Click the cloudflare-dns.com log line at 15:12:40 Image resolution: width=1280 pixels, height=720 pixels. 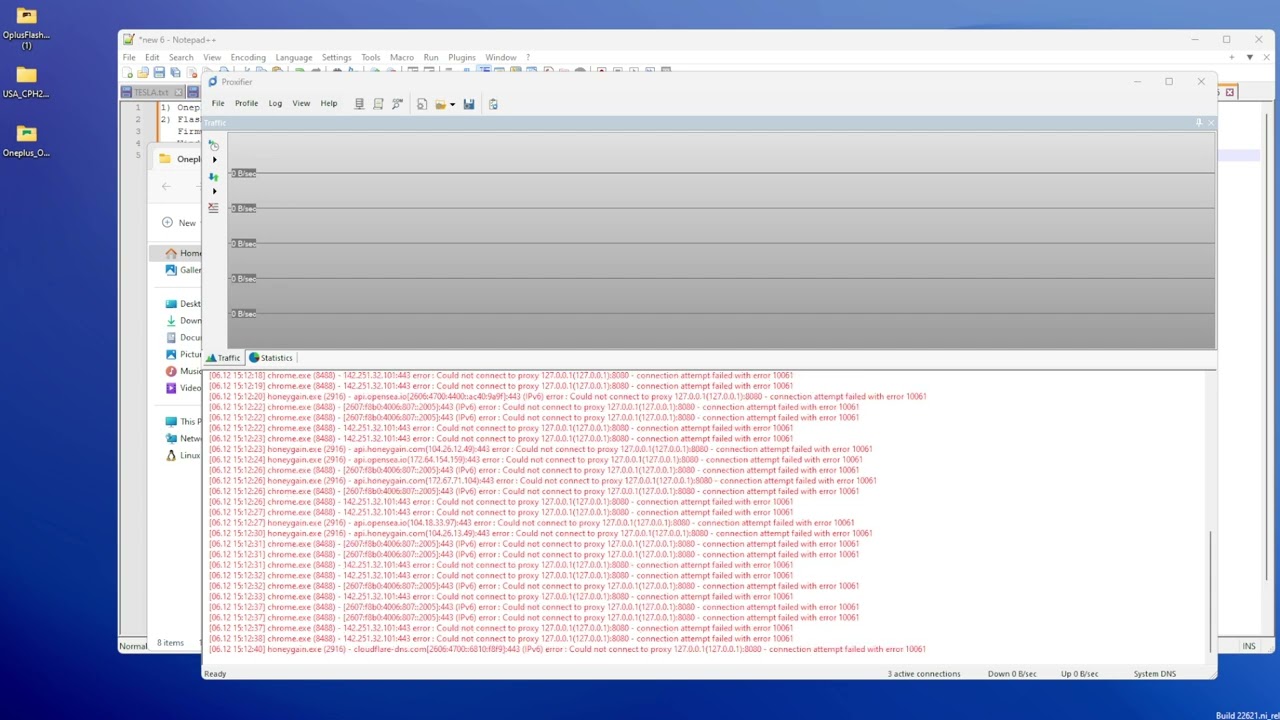point(567,649)
